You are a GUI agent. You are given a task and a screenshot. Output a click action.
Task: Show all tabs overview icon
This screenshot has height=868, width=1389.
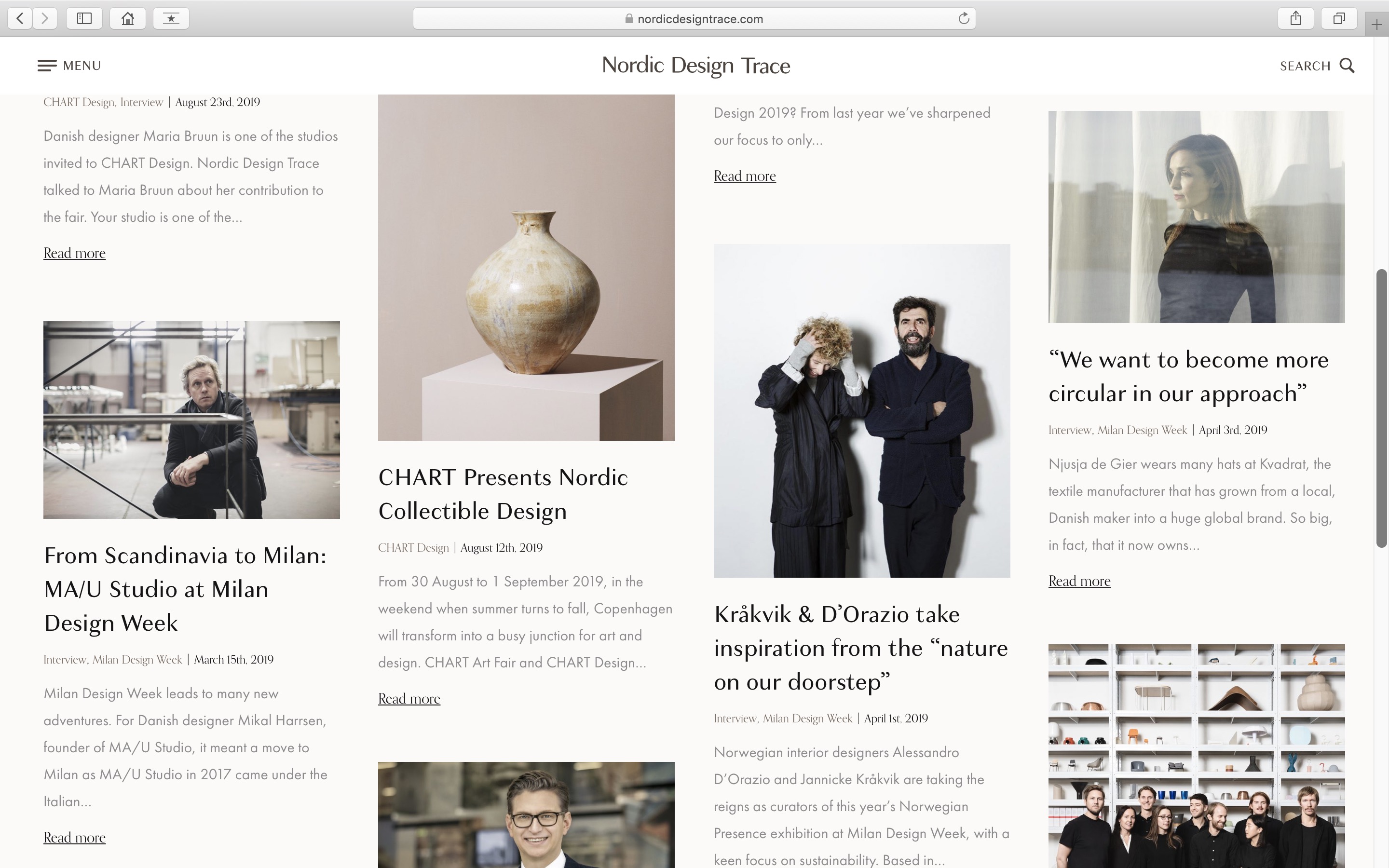[x=1339, y=18]
